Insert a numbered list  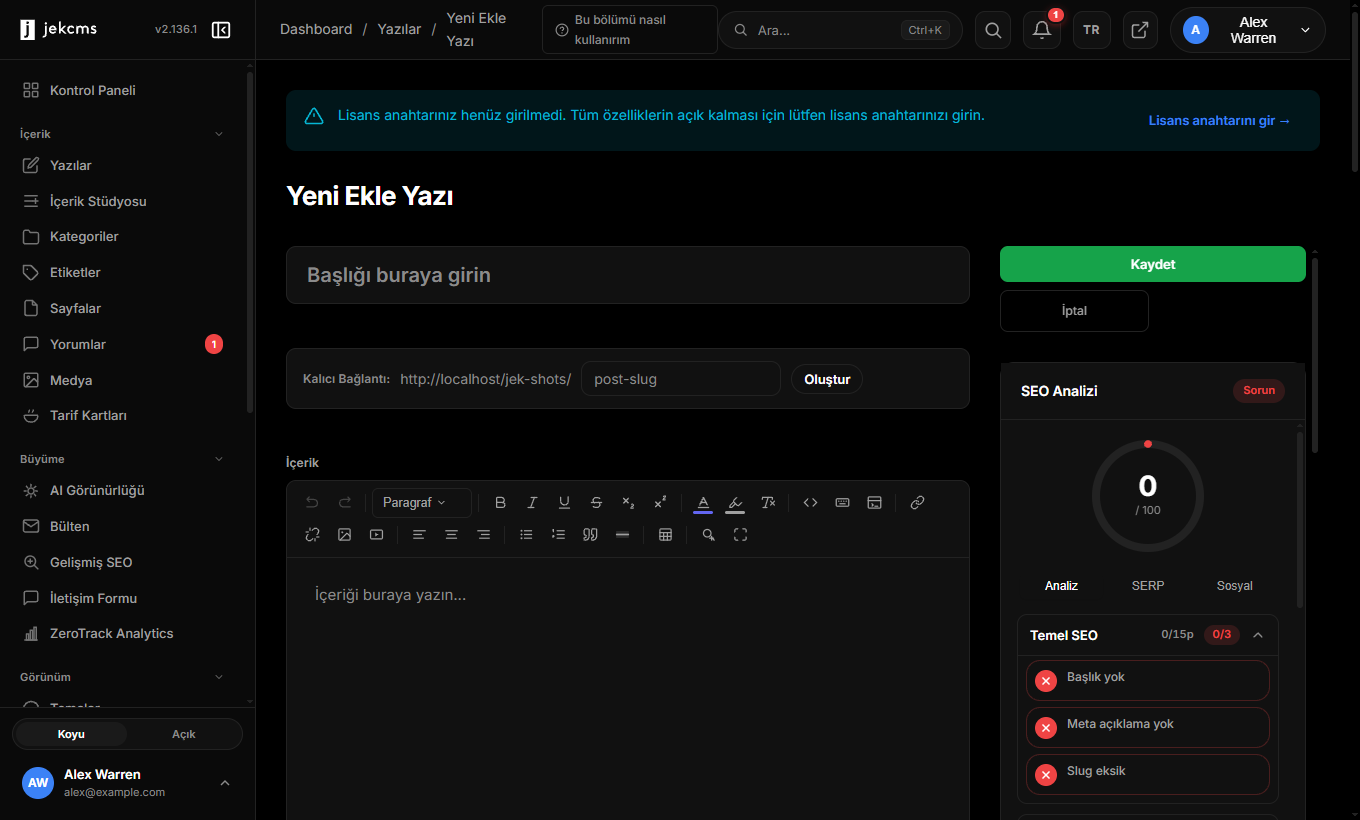click(x=559, y=535)
